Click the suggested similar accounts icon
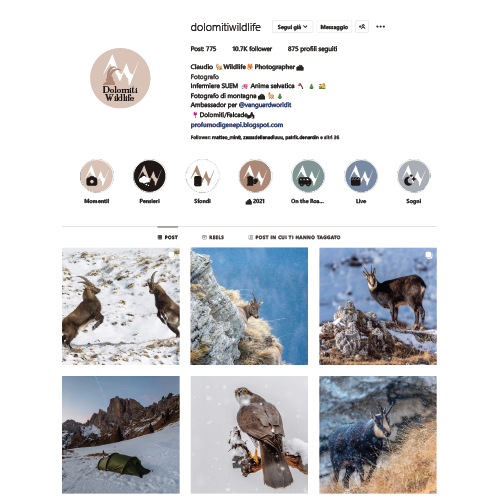This screenshot has height=500, width=500. (x=362, y=27)
